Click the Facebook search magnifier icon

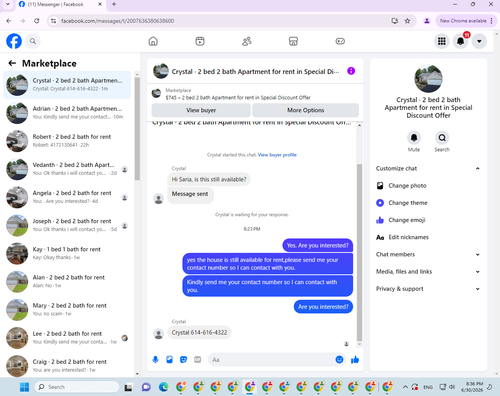pyautogui.click(x=33, y=41)
